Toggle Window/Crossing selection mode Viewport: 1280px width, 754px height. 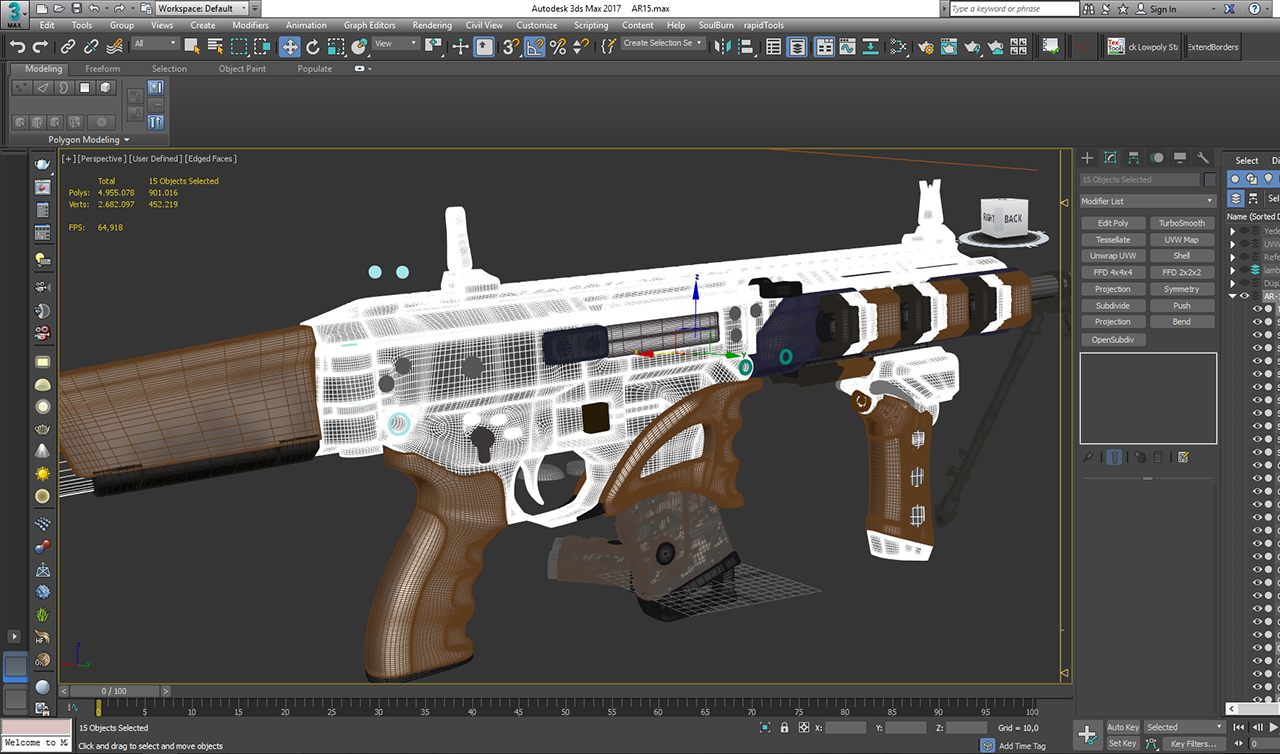point(262,46)
